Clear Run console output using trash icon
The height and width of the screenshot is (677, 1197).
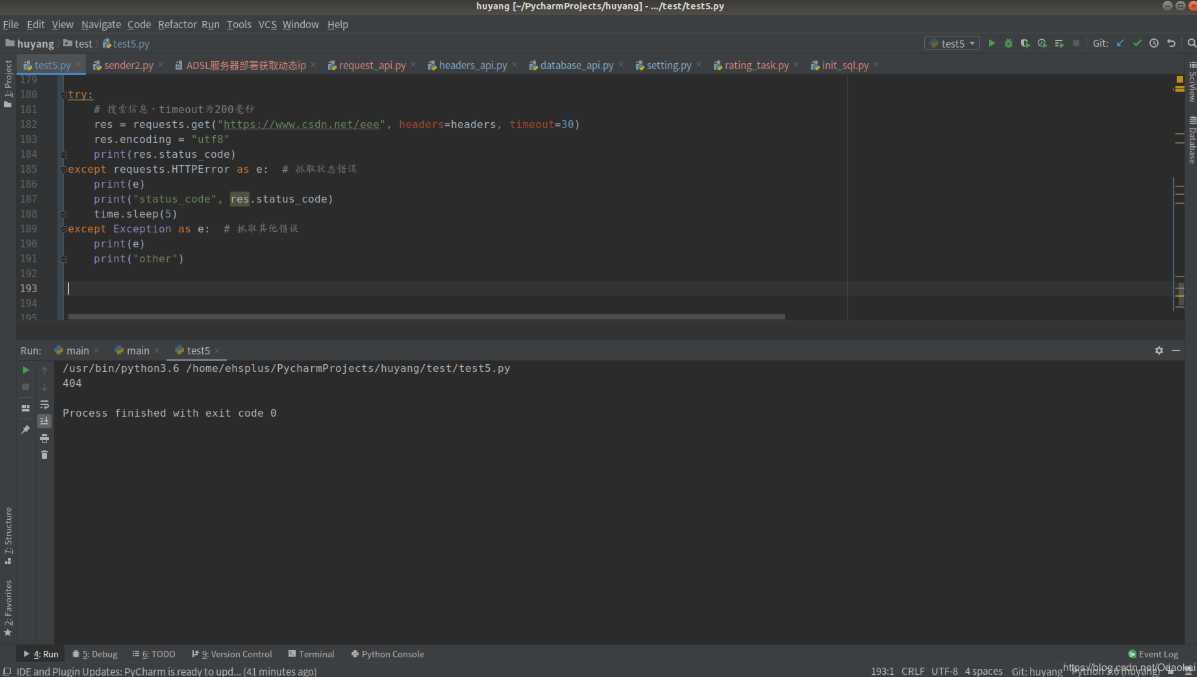point(44,455)
